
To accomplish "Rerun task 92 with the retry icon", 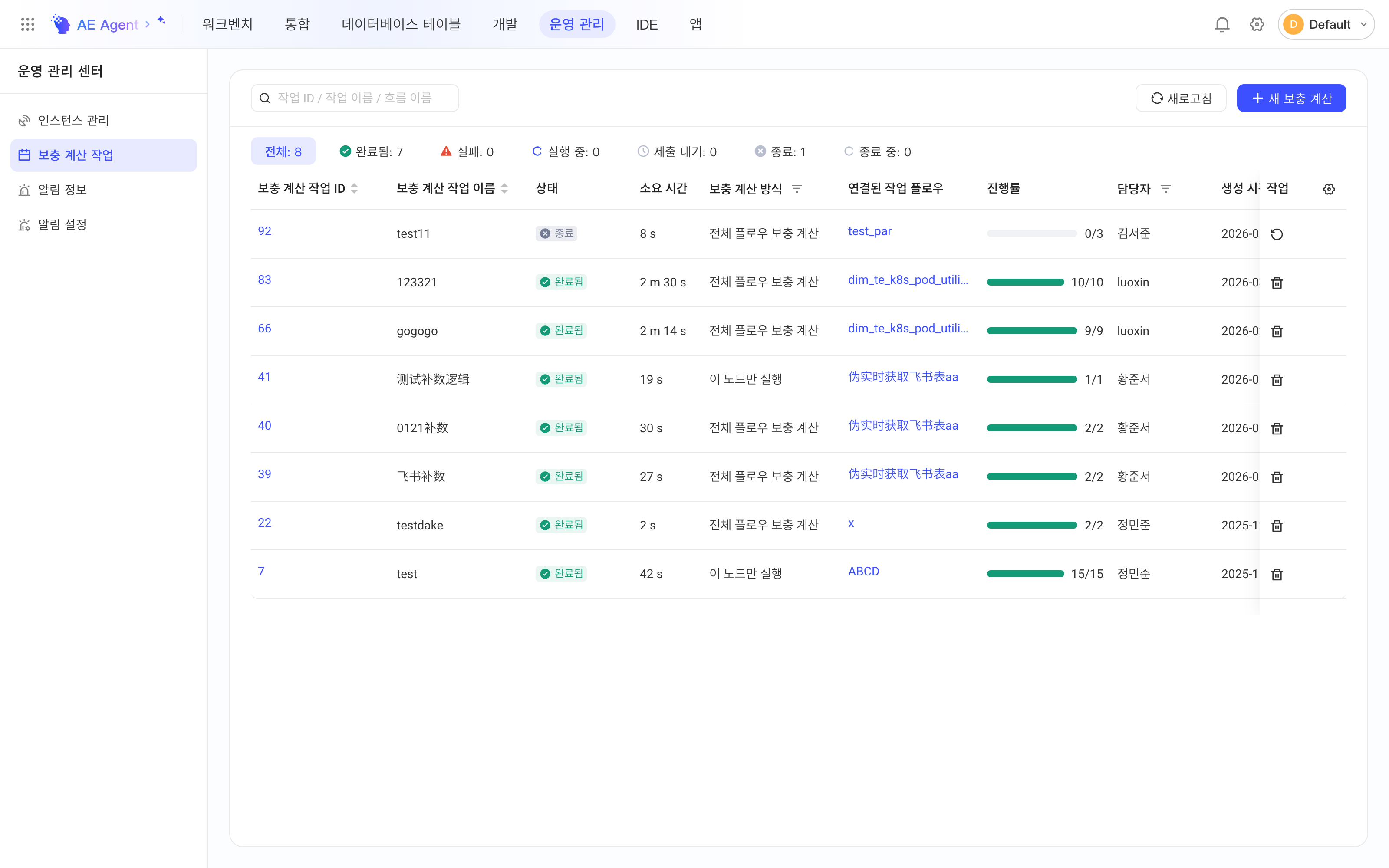I will (x=1277, y=233).
